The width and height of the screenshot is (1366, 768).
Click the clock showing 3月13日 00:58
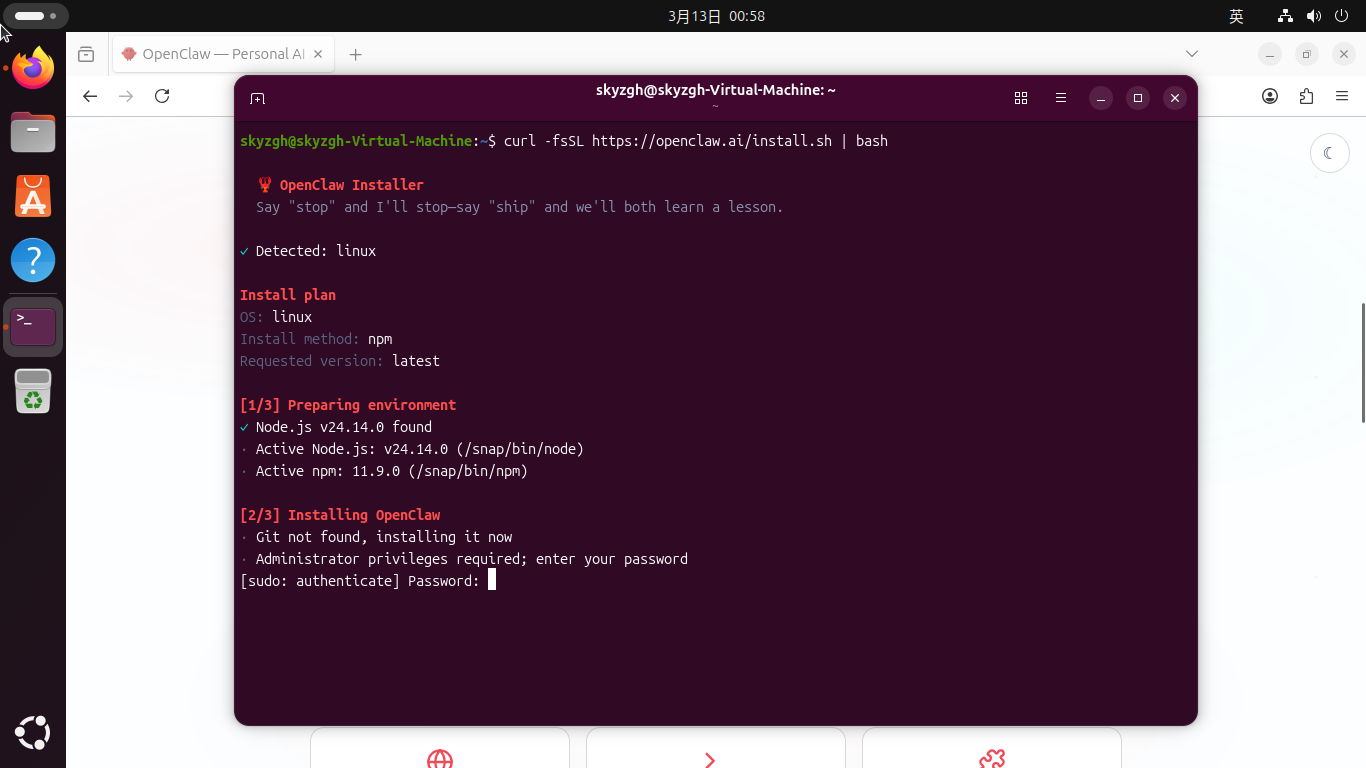coord(716,16)
